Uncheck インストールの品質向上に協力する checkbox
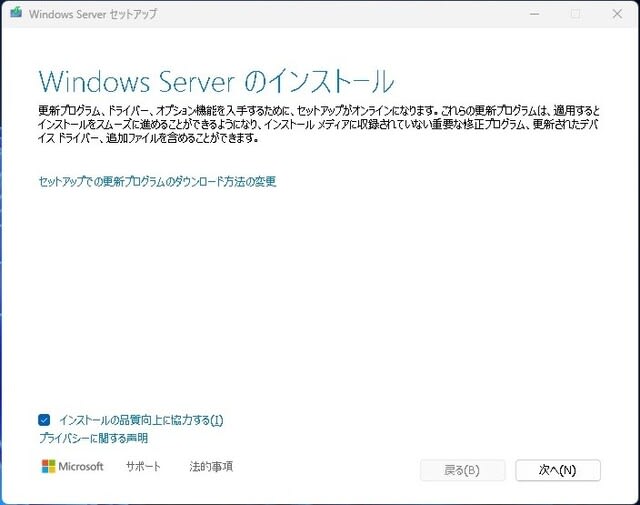The height and width of the screenshot is (505, 640). coord(44,420)
